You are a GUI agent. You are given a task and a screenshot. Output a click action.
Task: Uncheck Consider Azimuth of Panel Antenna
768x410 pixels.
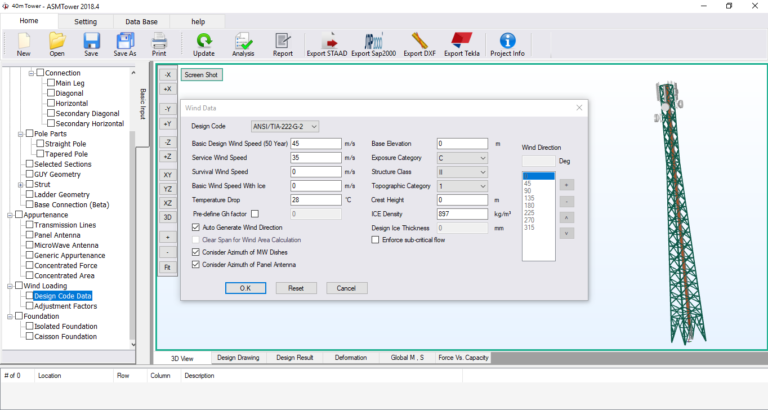click(196, 265)
